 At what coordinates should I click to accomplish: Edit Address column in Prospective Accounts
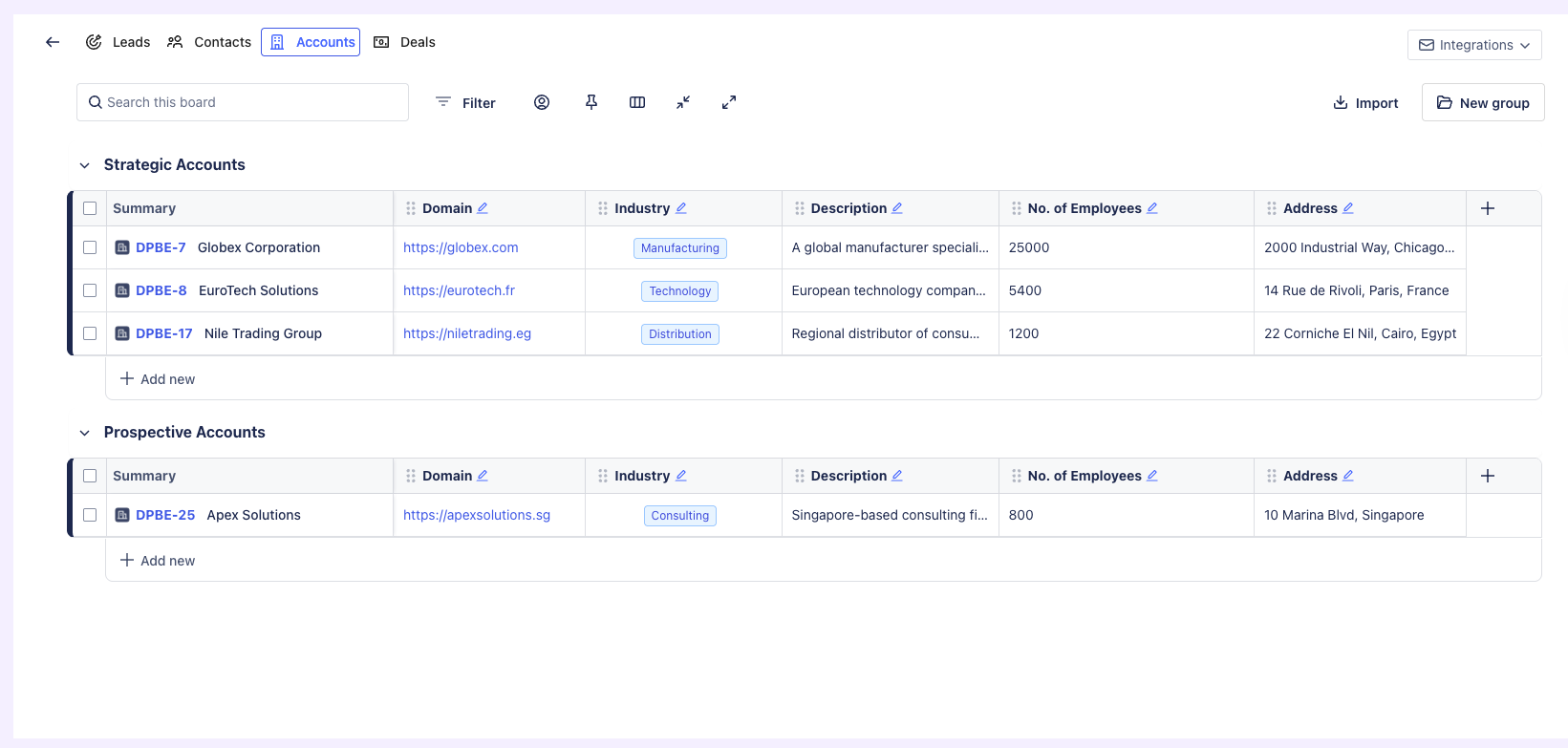(1348, 476)
